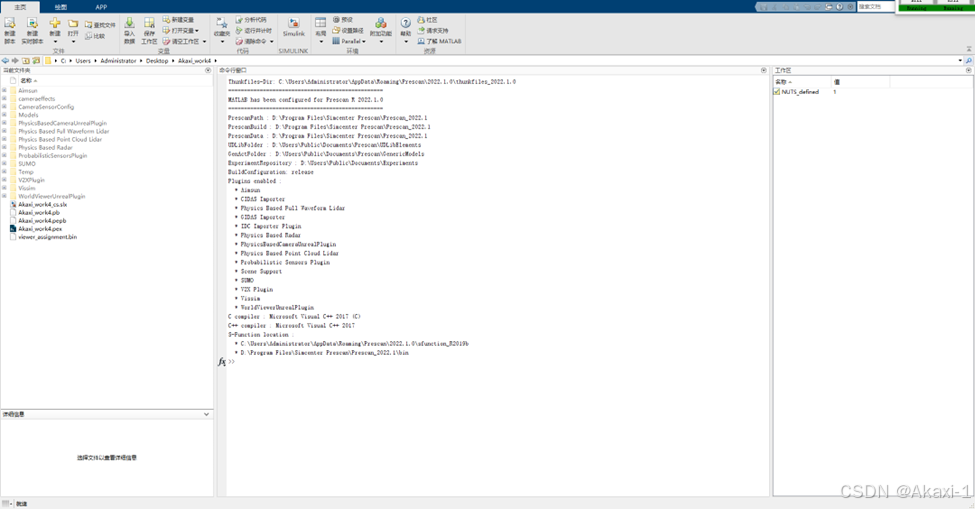Expand the Models folder tree node
This screenshot has height=509, width=975.
[4, 115]
